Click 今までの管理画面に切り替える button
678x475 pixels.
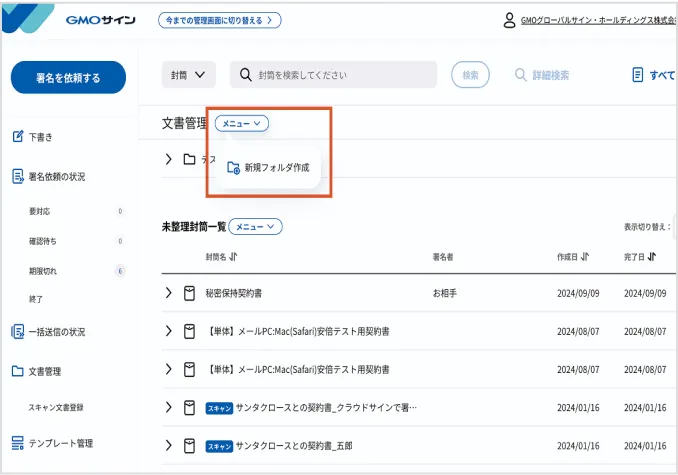[x=220, y=20]
